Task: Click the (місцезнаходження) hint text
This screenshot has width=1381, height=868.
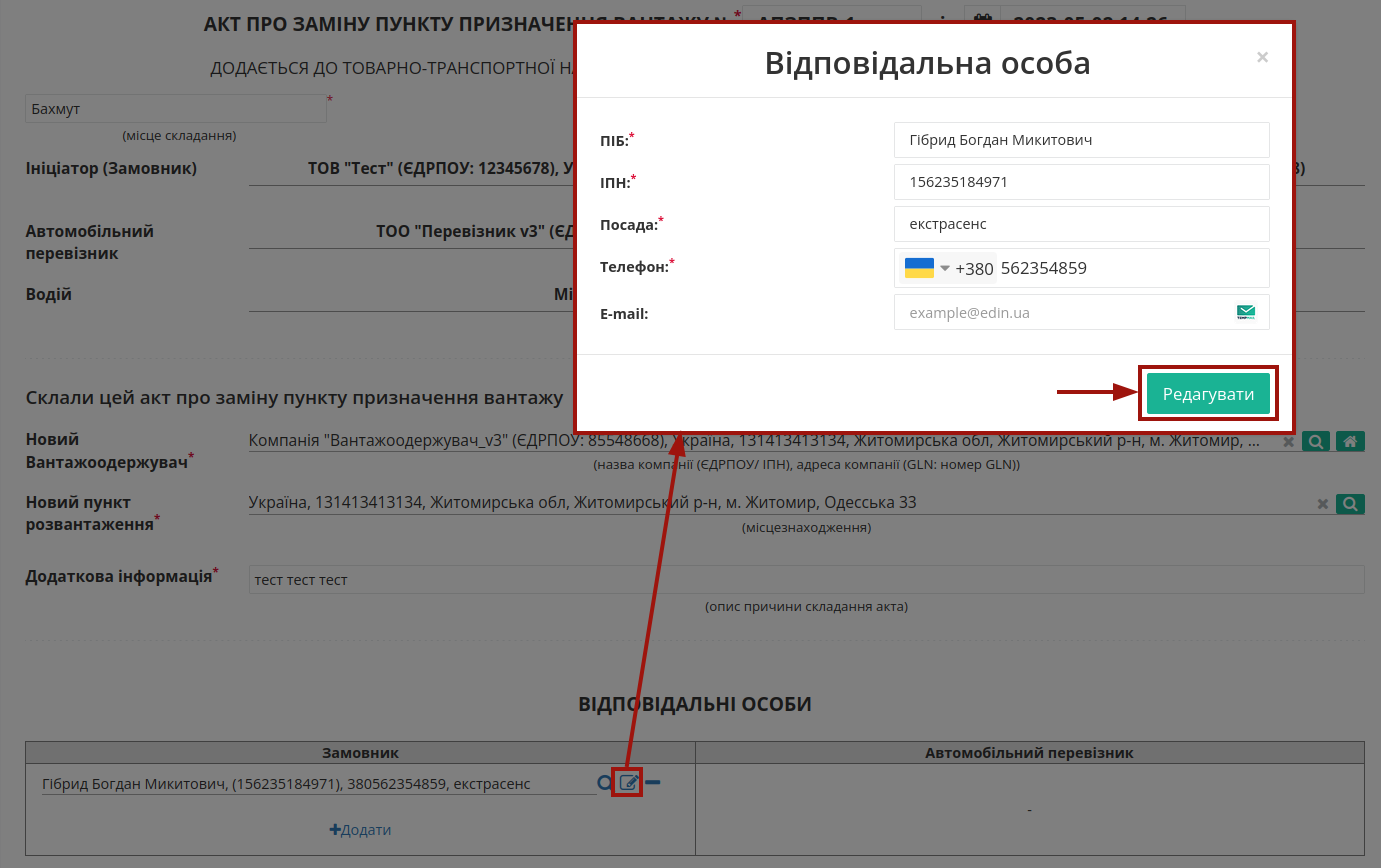Action: 806,527
